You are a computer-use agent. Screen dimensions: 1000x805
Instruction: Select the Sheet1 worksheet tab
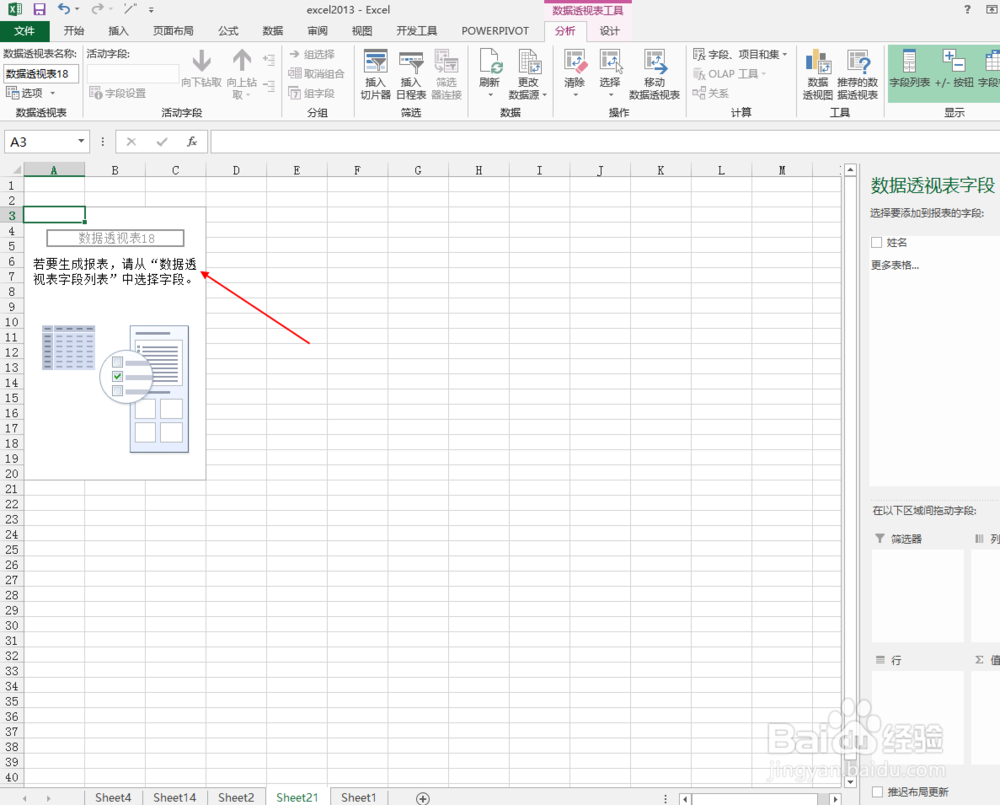coord(358,797)
